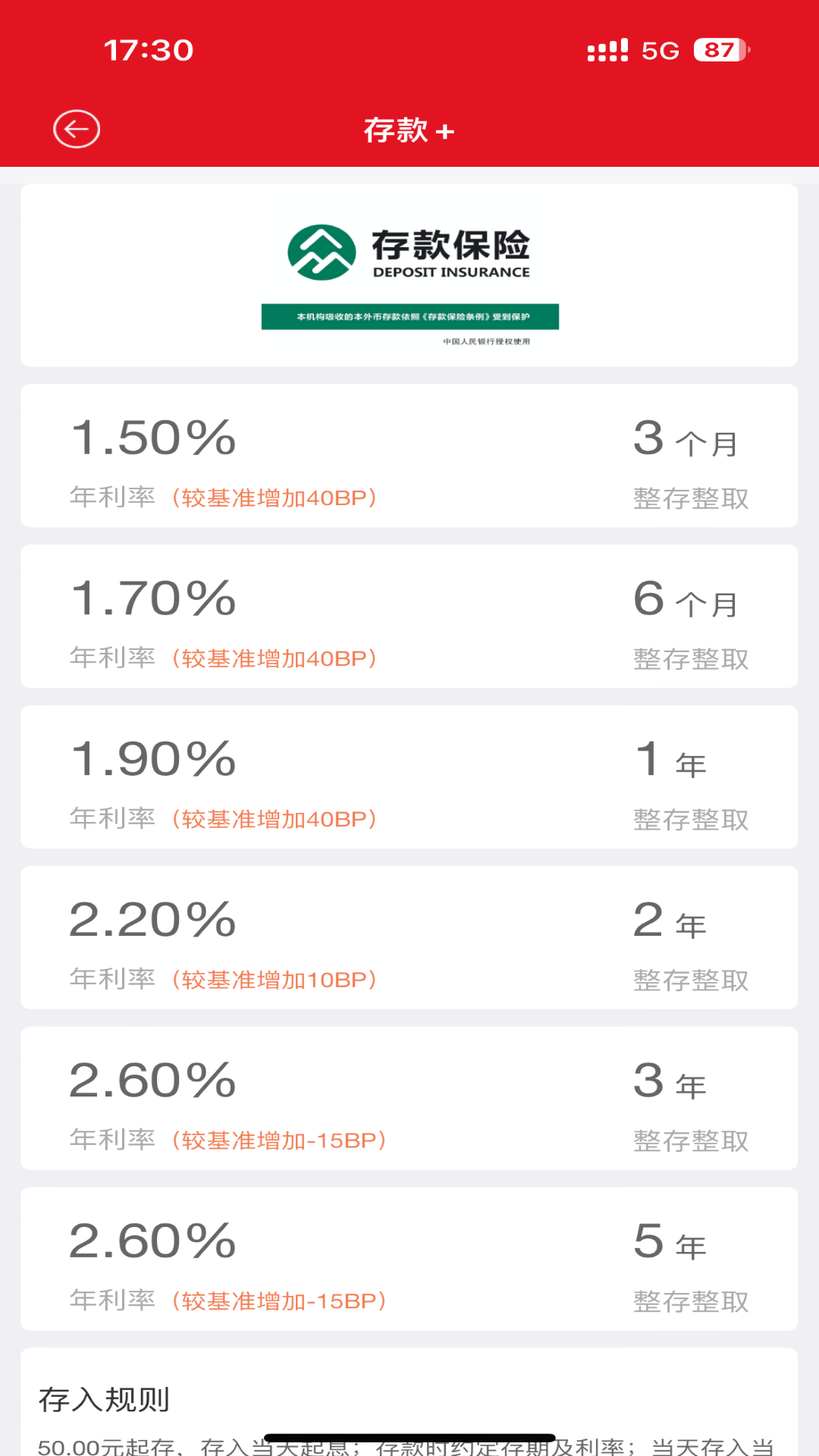This screenshot has width=819, height=1456.
Task: Open the 2年 deposit at 2.20%
Action: (409, 938)
